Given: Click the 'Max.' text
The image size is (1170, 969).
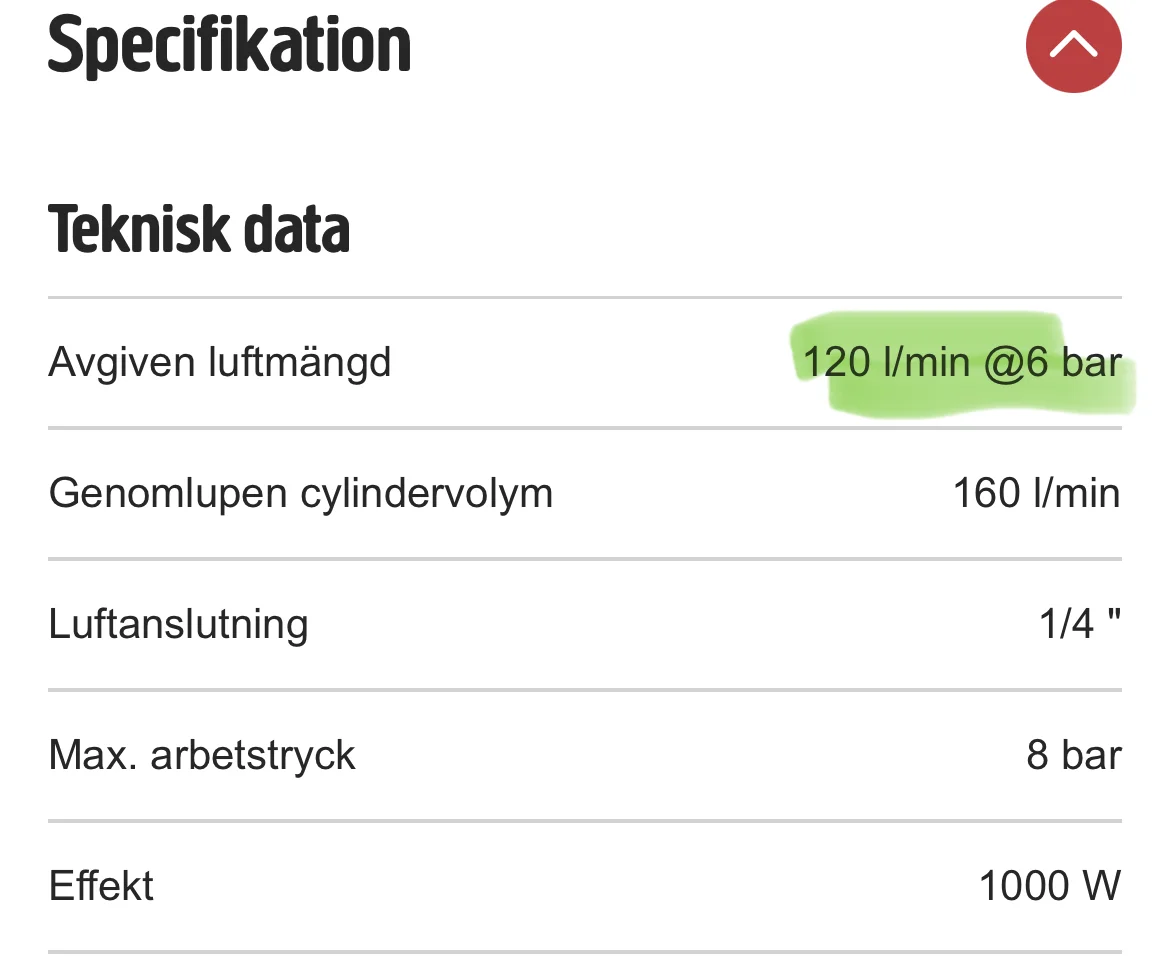Looking at the screenshot, I should coord(92,755).
